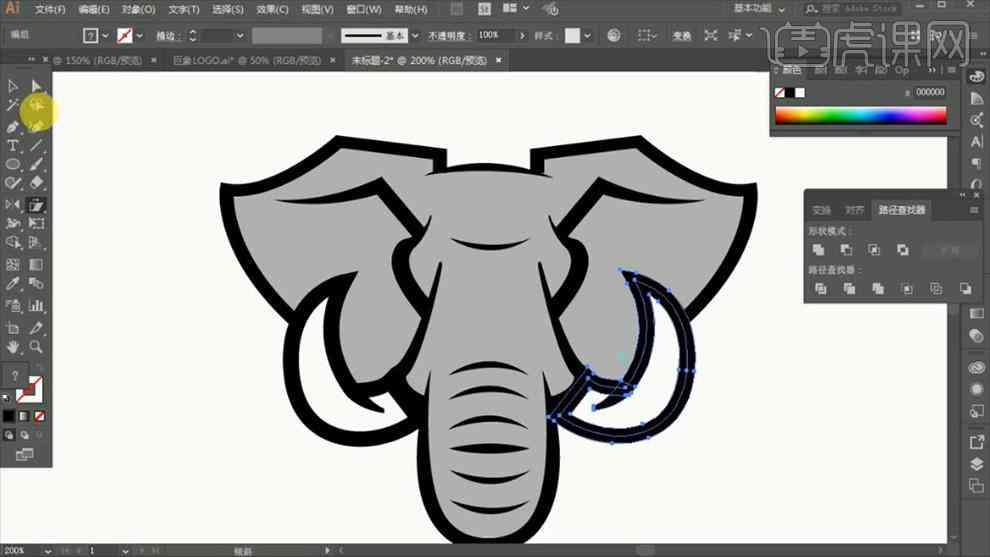Open the 对象(O) menu
The width and height of the screenshot is (990, 557).
click(x=139, y=9)
